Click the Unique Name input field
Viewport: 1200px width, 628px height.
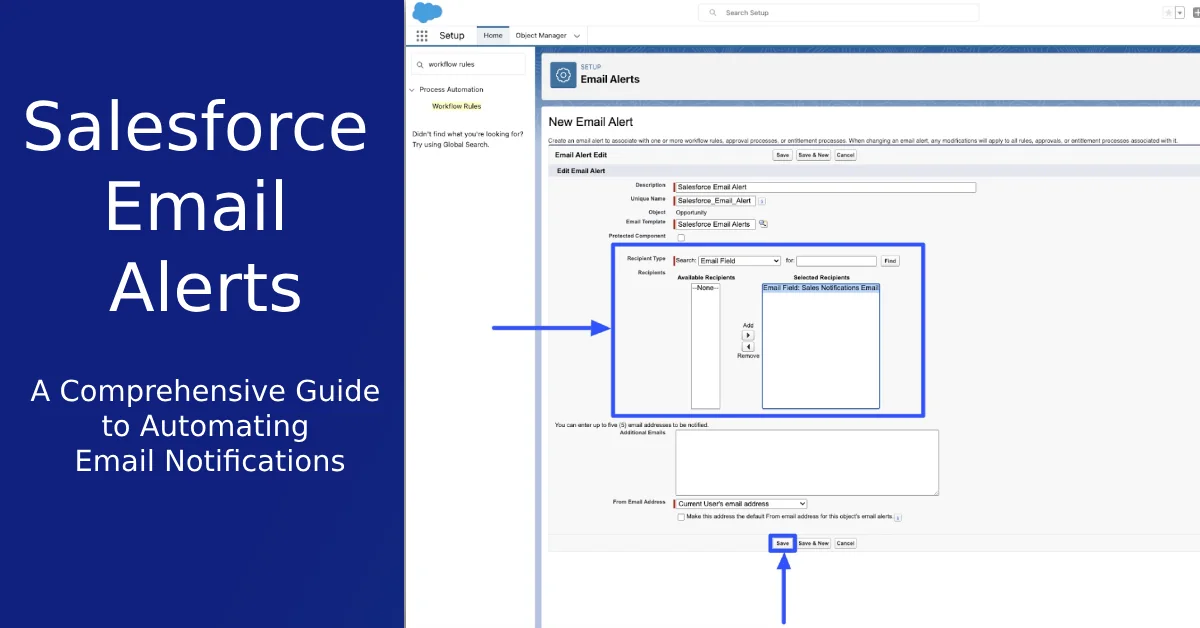pos(715,201)
